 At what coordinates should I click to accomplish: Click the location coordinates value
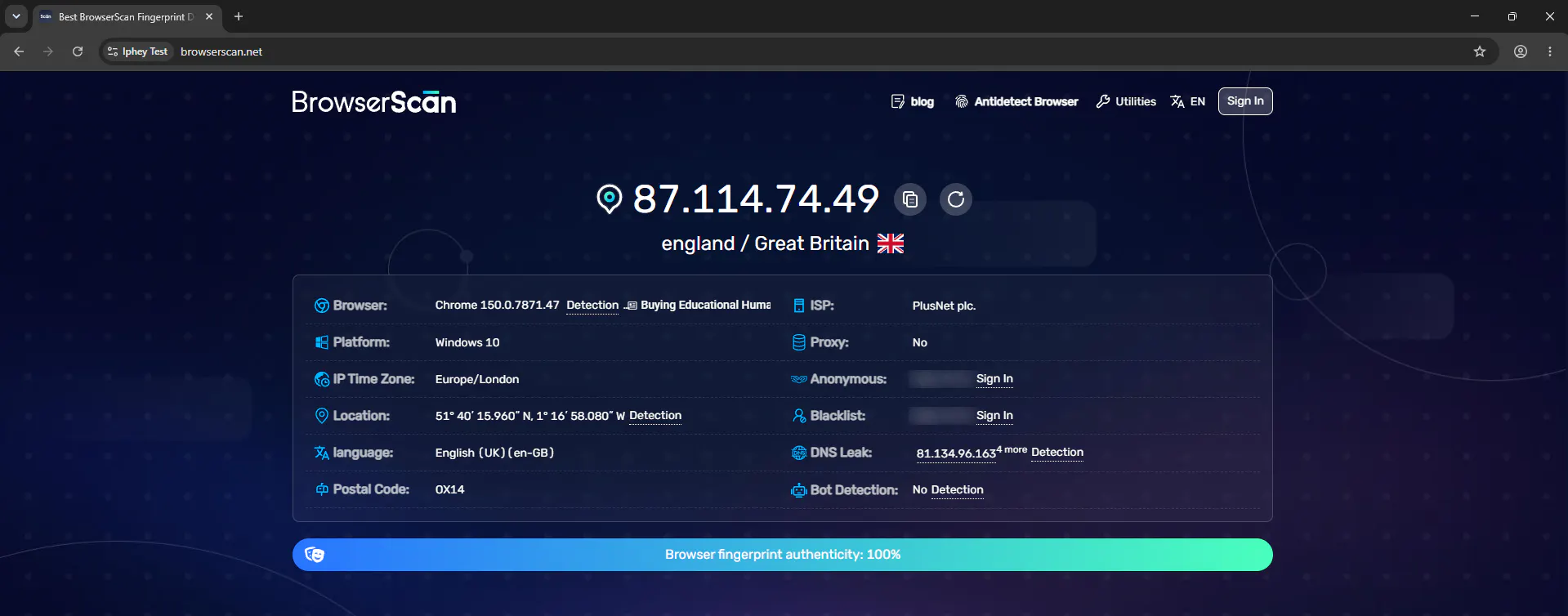pos(530,416)
